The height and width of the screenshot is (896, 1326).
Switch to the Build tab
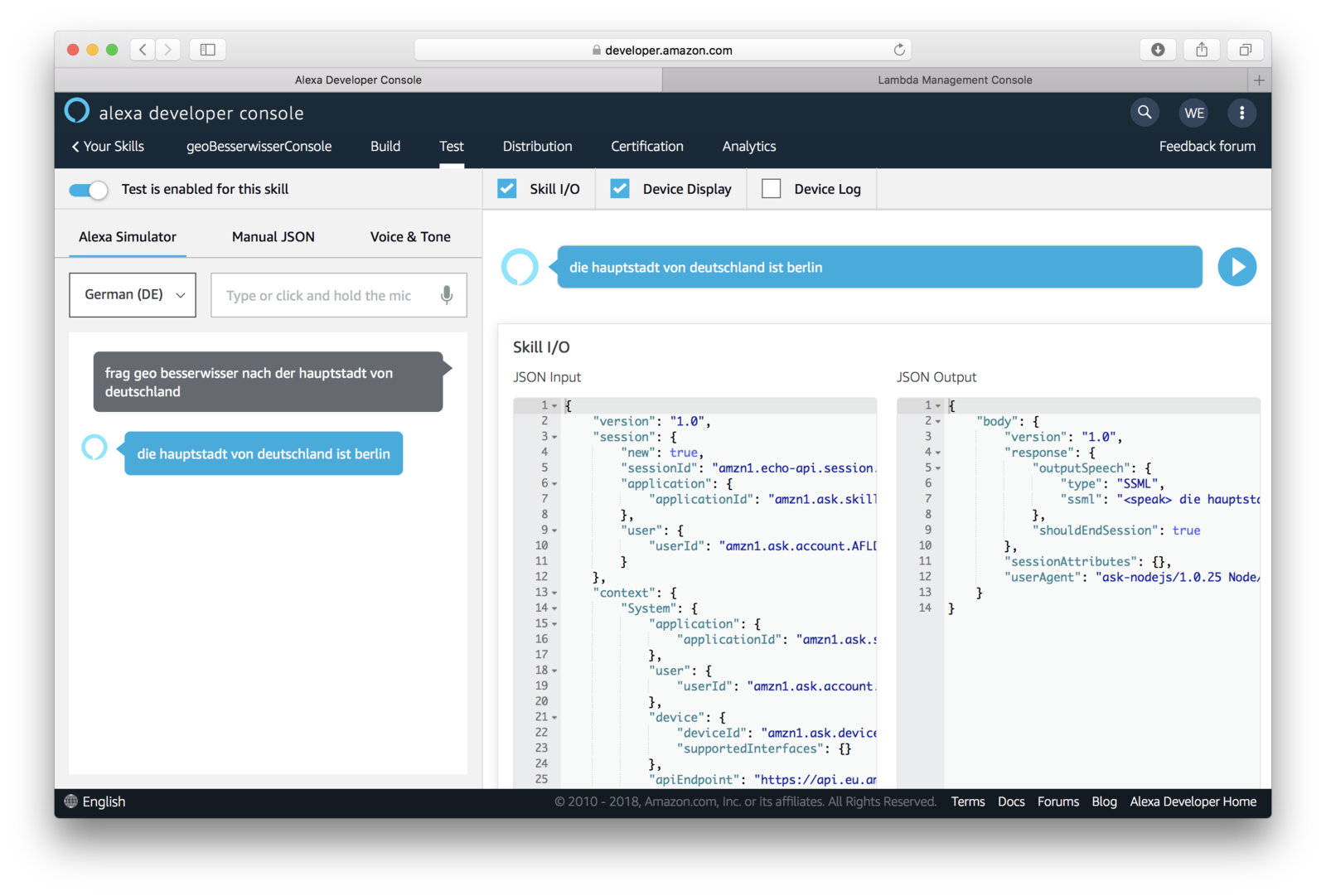tap(385, 147)
